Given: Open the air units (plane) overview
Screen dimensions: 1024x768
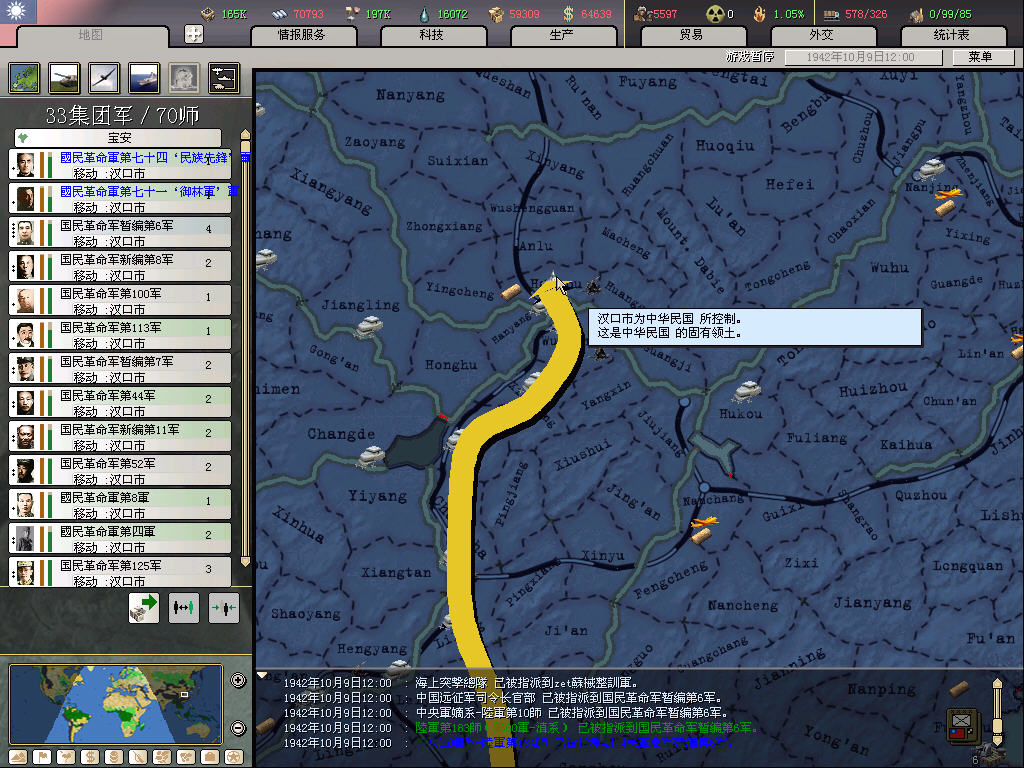Looking at the screenshot, I should 103,77.
